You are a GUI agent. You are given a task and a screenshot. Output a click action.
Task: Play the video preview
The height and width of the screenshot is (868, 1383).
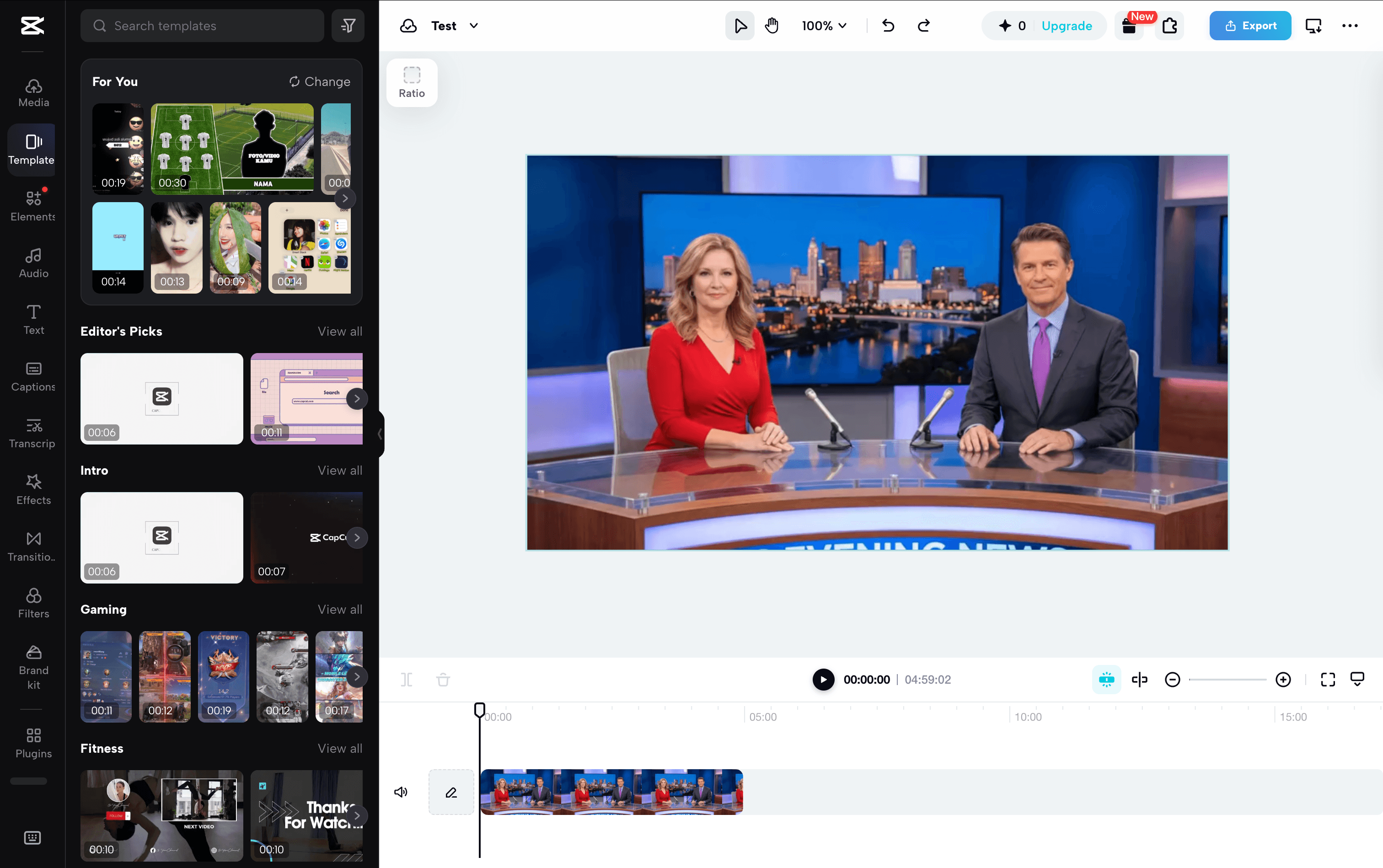823,680
